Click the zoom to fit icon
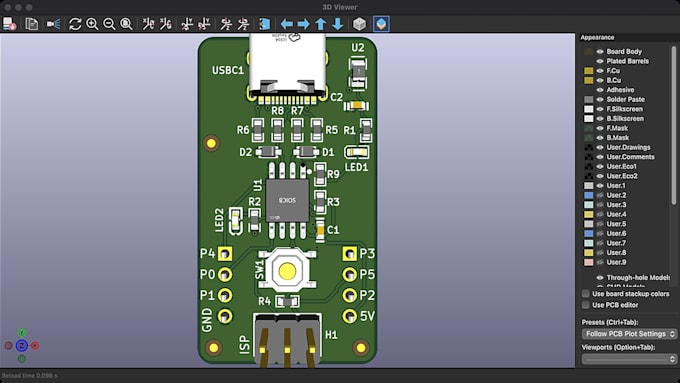This screenshot has height=383, width=680. click(x=126, y=24)
